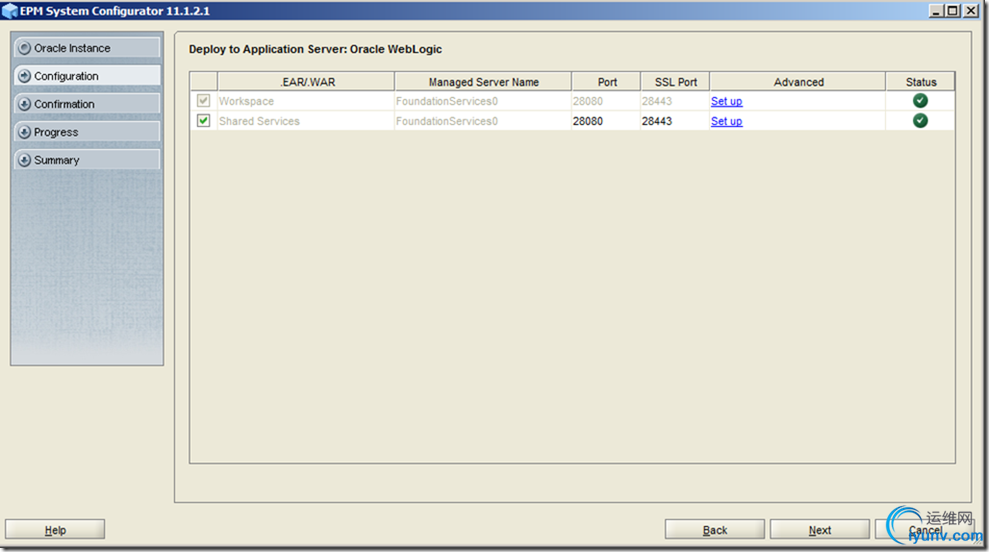This screenshot has width=989, height=552.
Task: Click the Help button
Action: point(55,530)
